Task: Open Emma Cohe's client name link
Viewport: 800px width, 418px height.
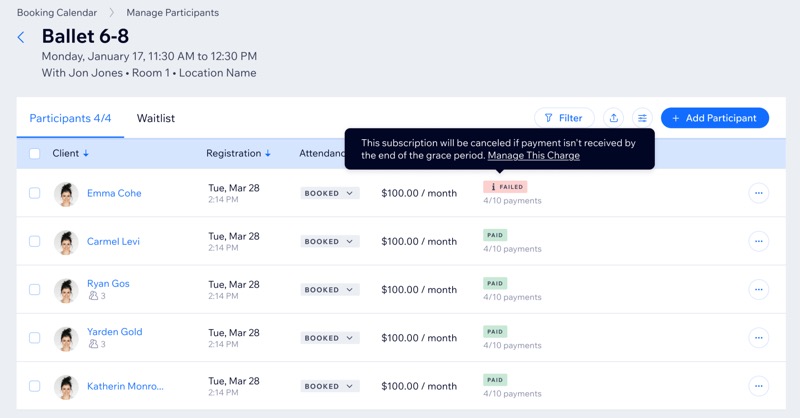Action: pos(114,193)
